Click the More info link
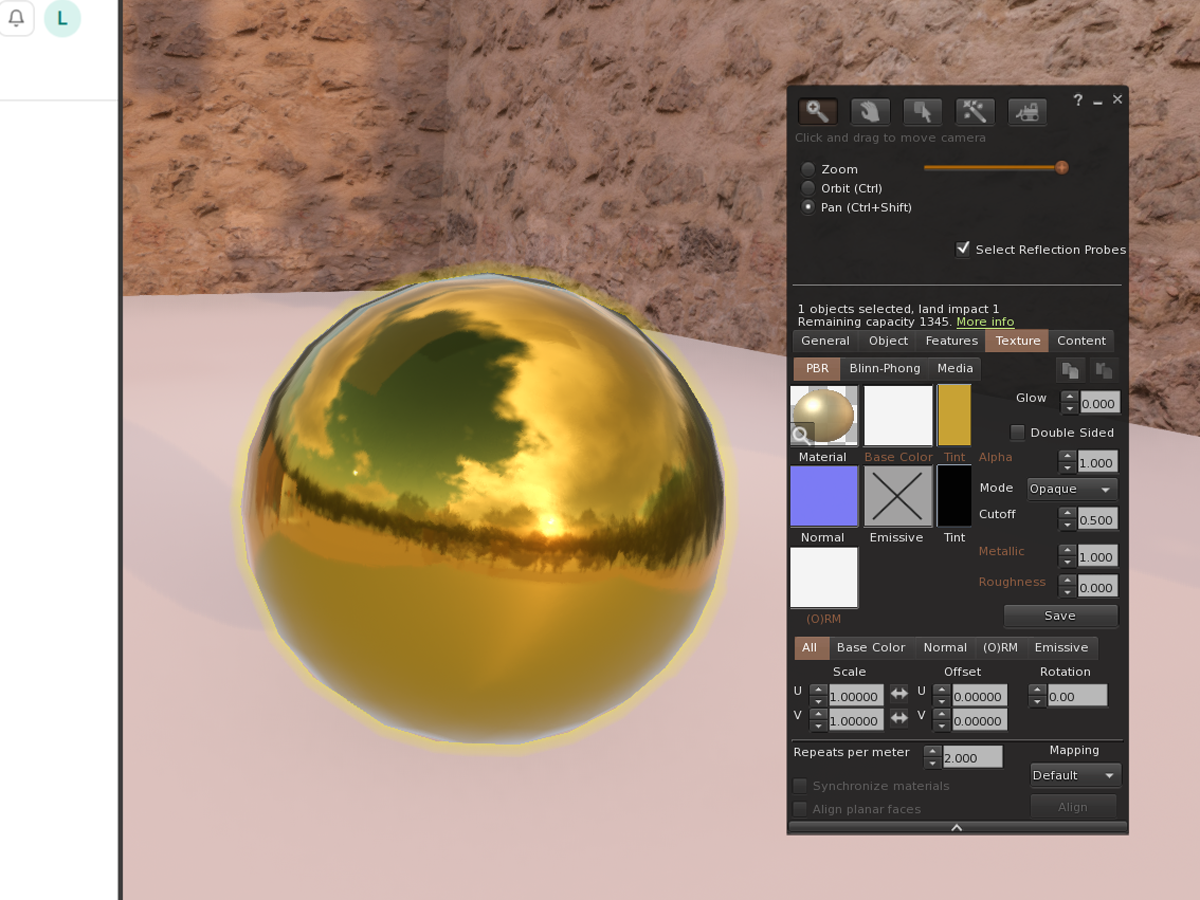Screen dimensions: 1200x900 [x=985, y=322]
